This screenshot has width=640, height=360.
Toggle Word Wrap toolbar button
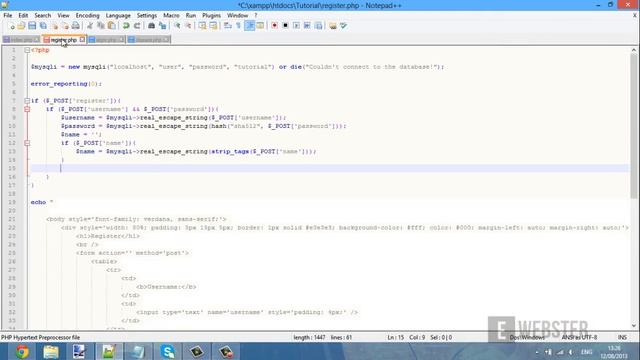point(228,26)
